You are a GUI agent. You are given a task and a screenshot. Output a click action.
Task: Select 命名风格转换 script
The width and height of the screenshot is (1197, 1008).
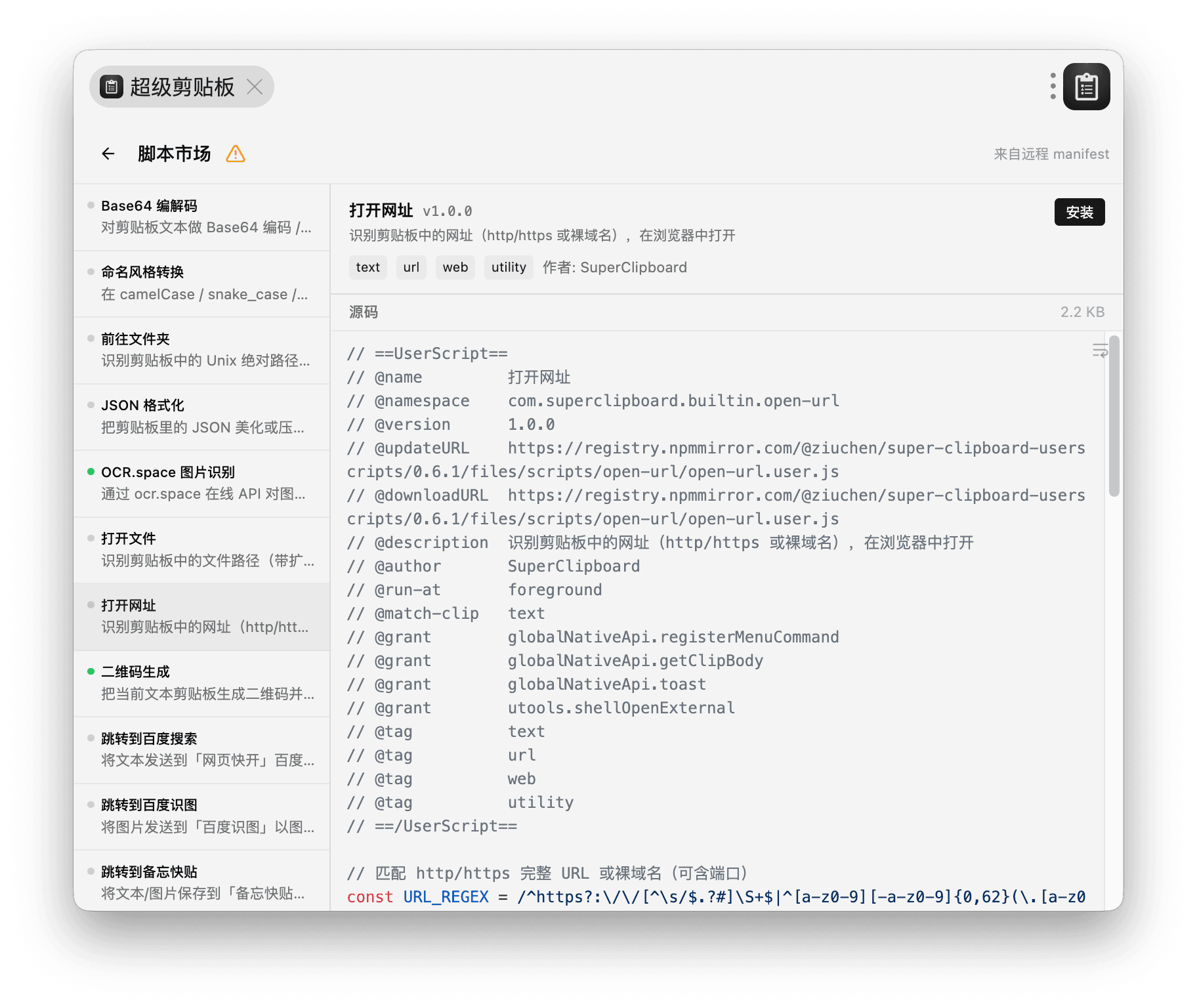(x=201, y=283)
